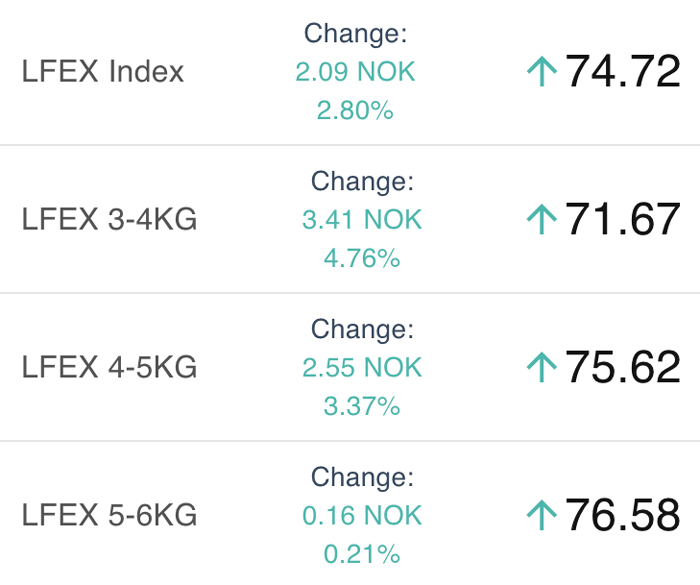Click the 2.80% change percentage

coord(355,110)
